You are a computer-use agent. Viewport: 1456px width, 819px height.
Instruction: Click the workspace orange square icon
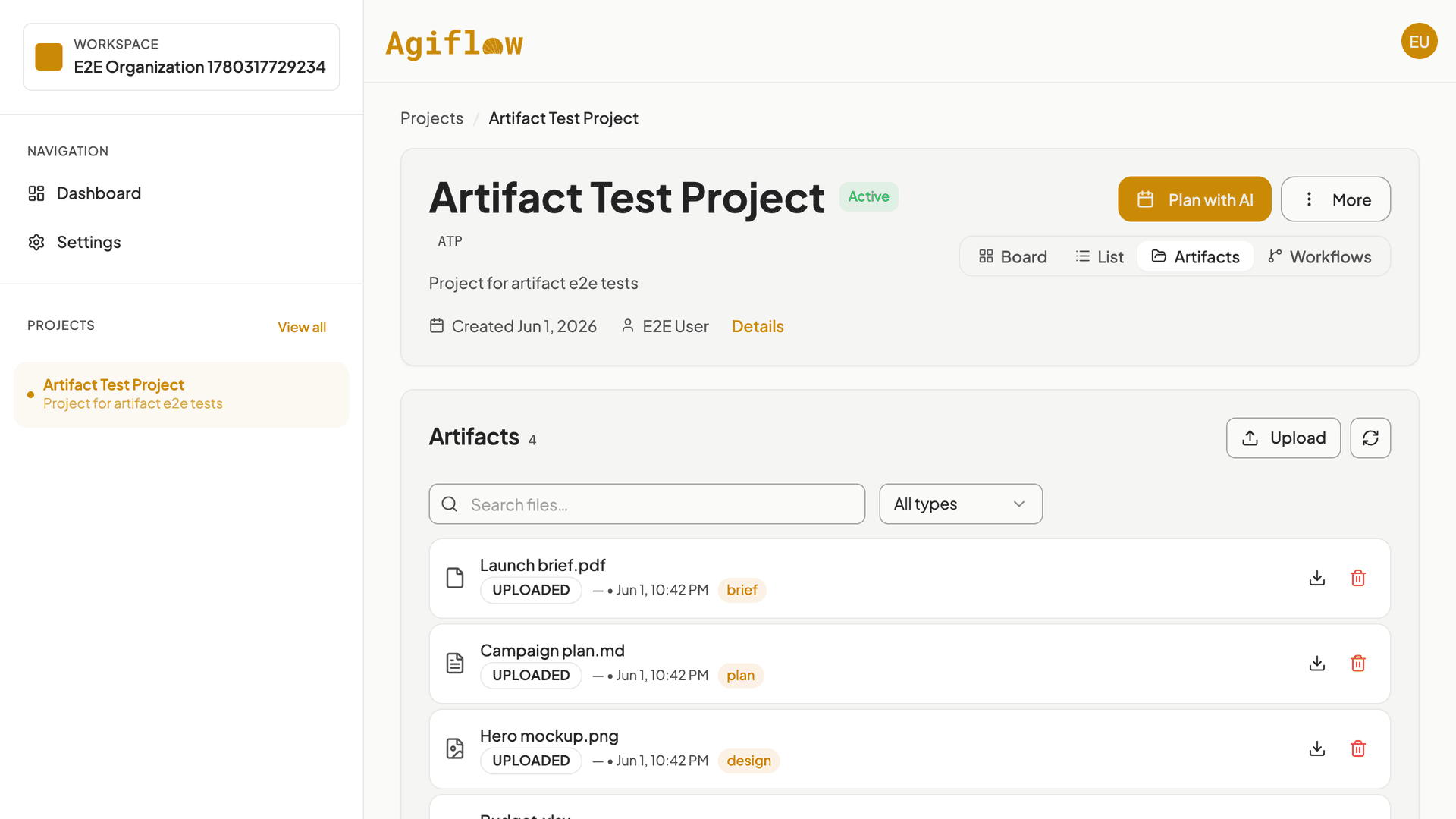pos(49,57)
